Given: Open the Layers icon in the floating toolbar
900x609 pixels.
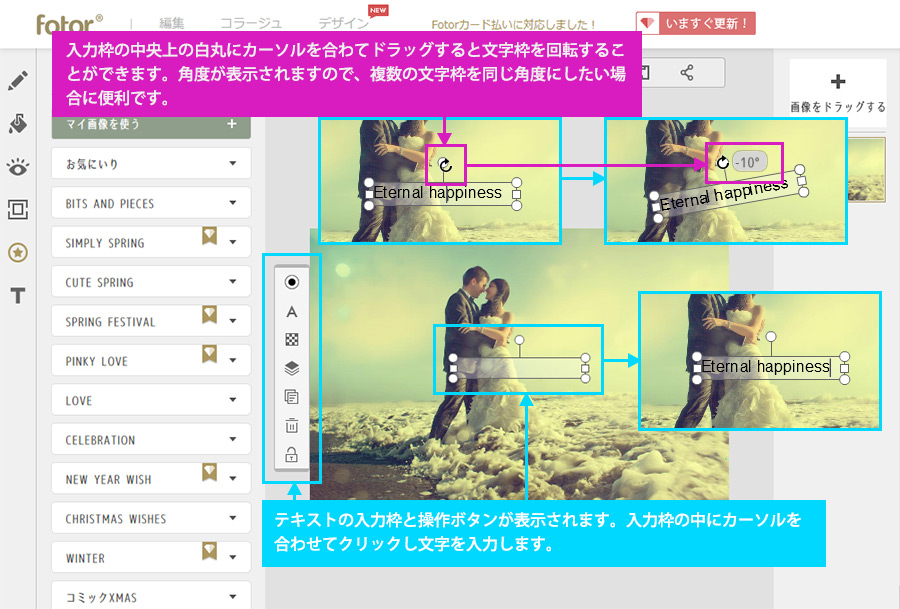Looking at the screenshot, I should [x=292, y=368].
